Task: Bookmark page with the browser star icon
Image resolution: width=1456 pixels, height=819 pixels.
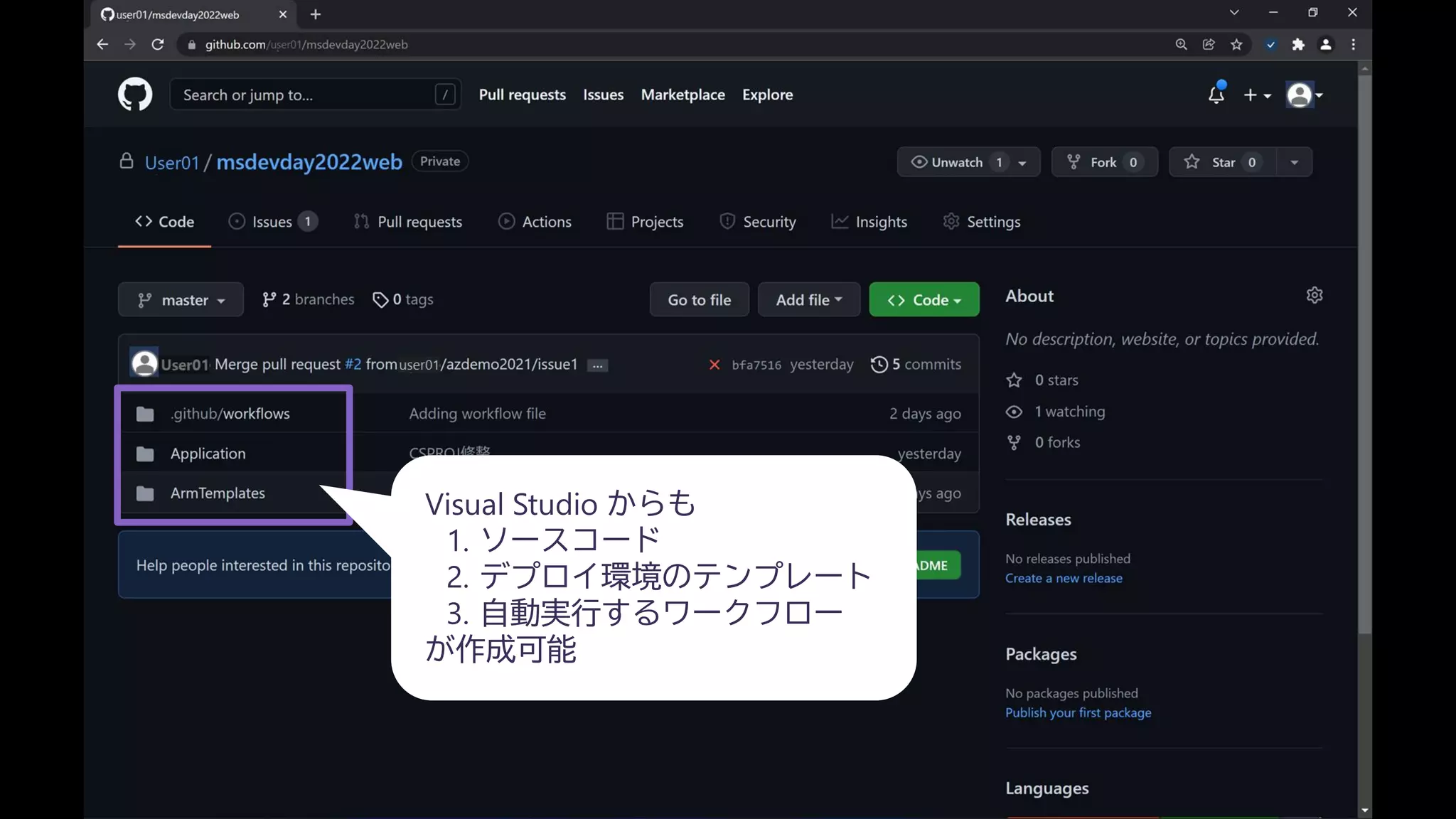Action: (1236, 45)
